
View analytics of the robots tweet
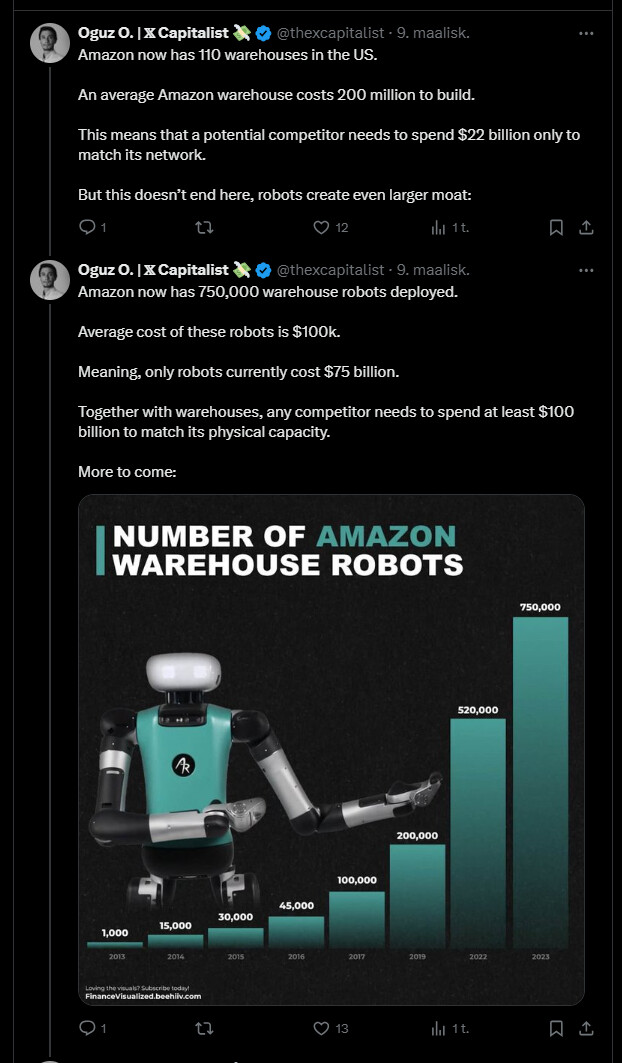point(439,1027)
